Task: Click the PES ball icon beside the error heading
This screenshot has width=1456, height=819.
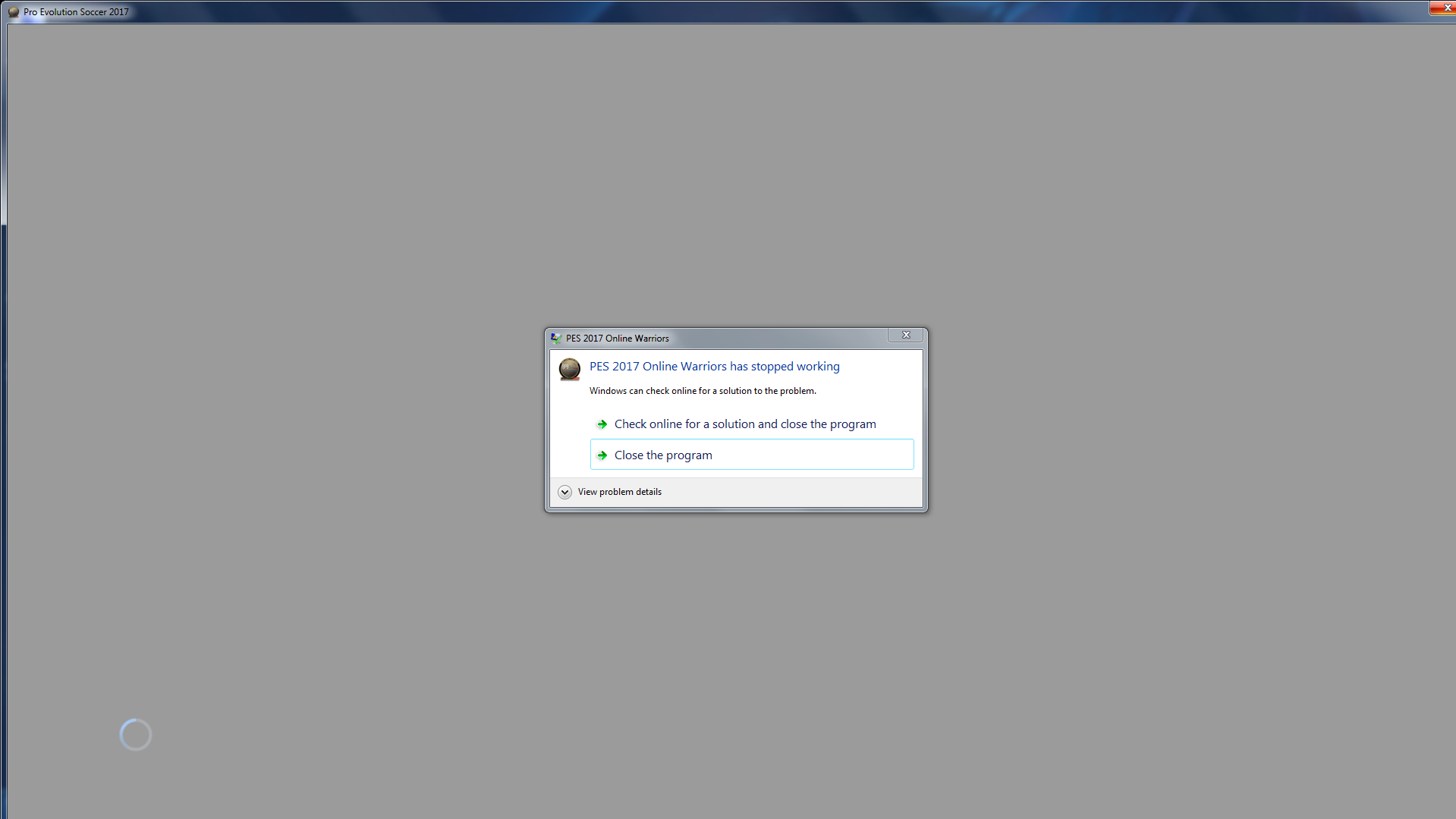Action: pyautogui.click(x=569, y=369)
